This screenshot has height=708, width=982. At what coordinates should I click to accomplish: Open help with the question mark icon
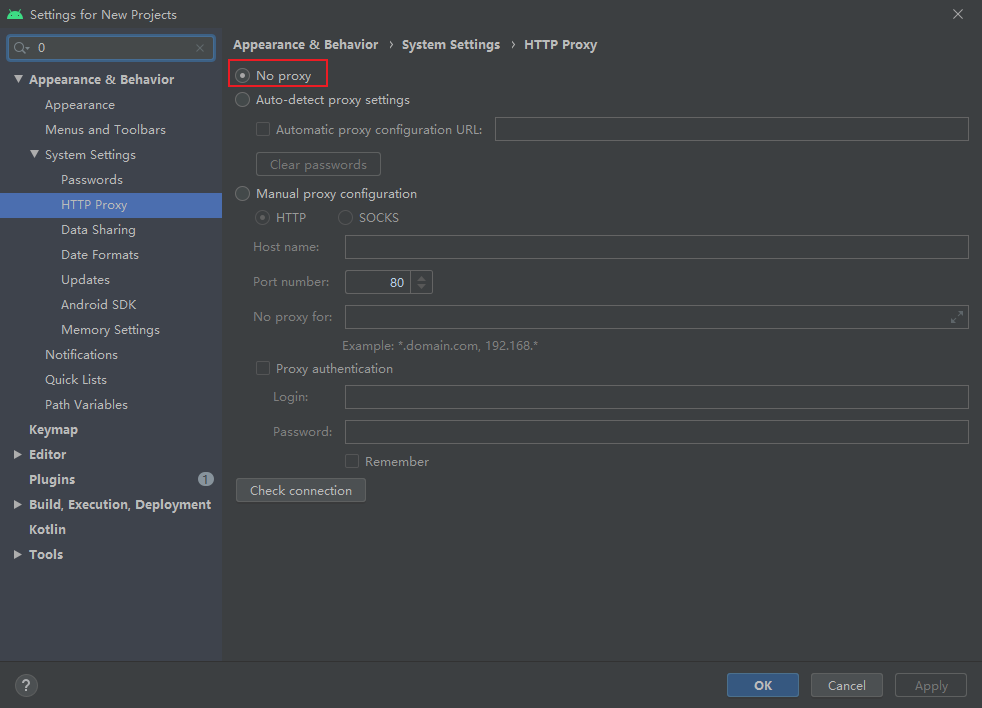[26, 685]
